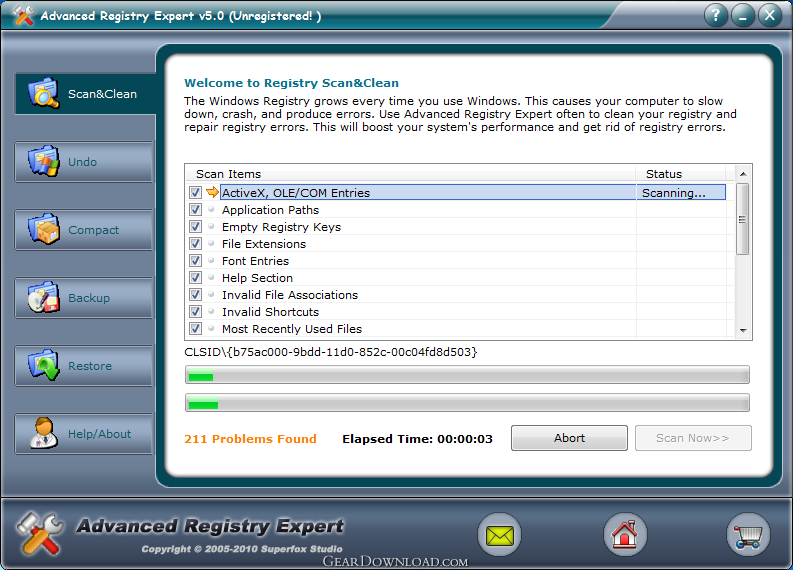Image resolution: width=793 pixels, height=570 pixels.
Task: Switch to the Restore section
Action: click(x=83, y=366)
